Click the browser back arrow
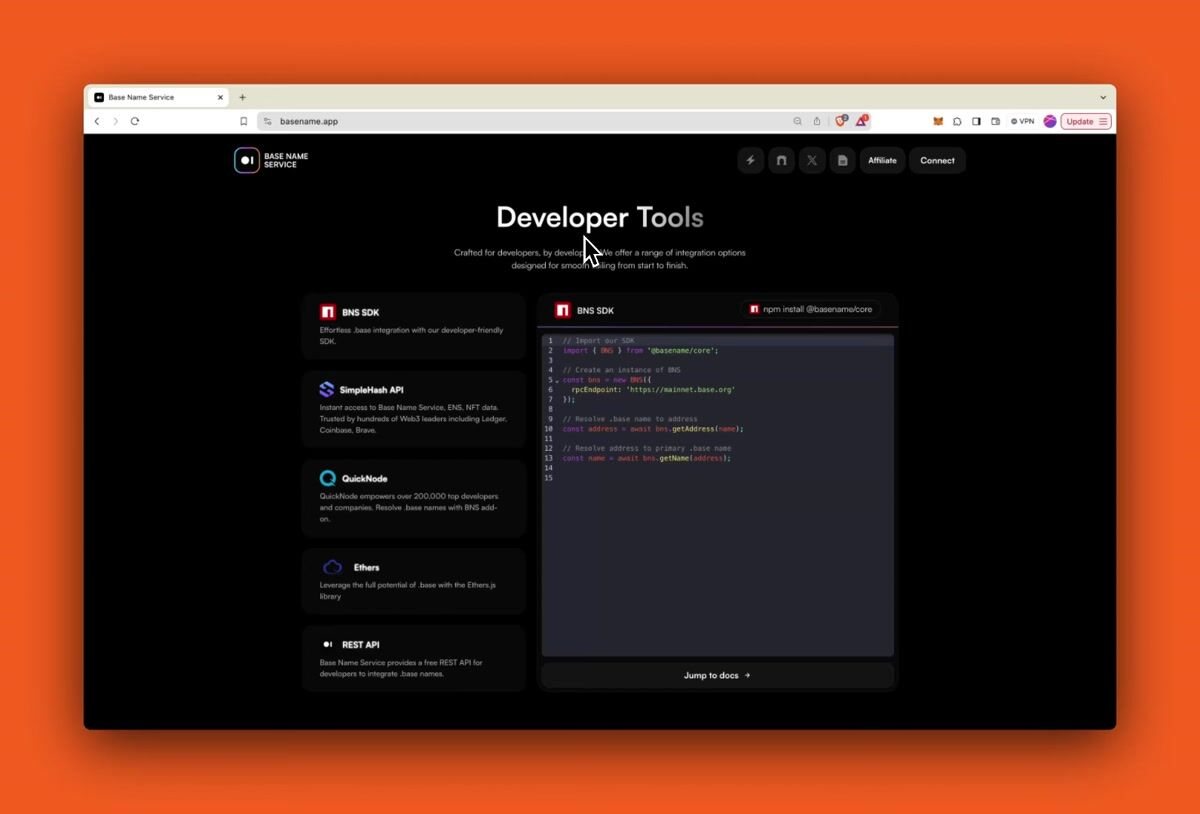This screenshot has width=1200, height=814. (x=97, y=121)
